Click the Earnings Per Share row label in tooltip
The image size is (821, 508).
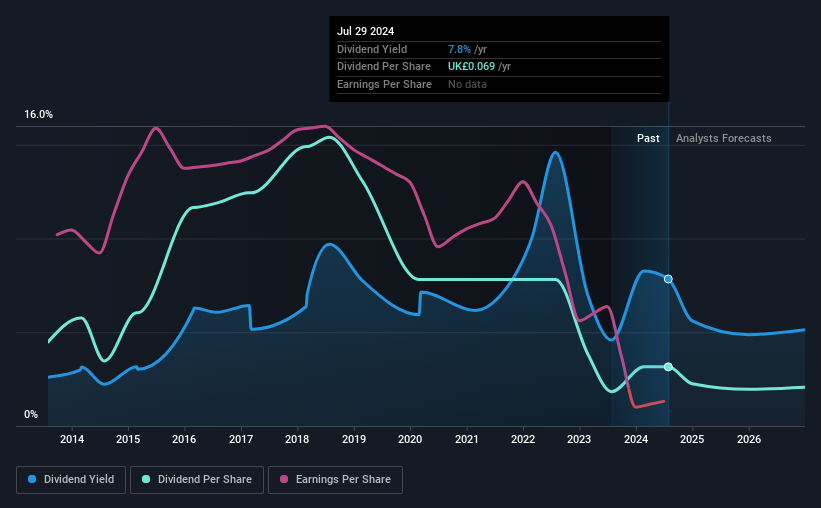[384, 84]
